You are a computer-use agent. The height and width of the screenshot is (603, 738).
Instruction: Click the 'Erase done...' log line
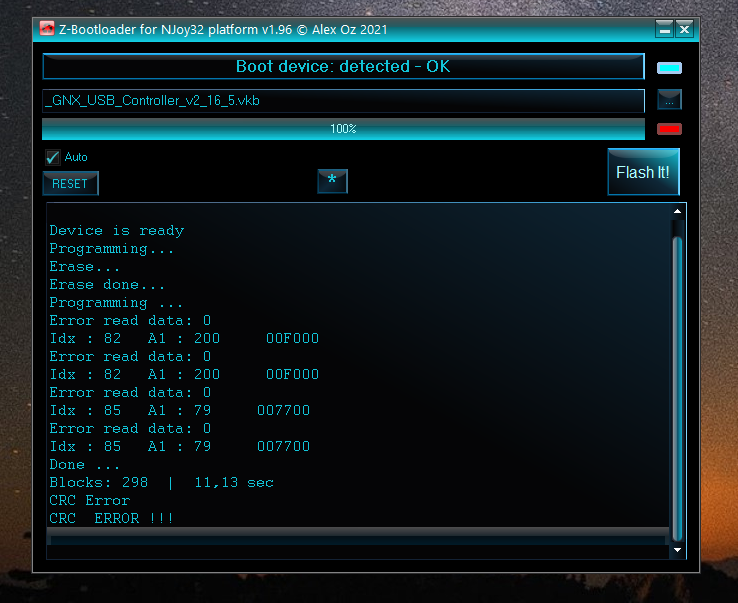click(x=107, y=285)
